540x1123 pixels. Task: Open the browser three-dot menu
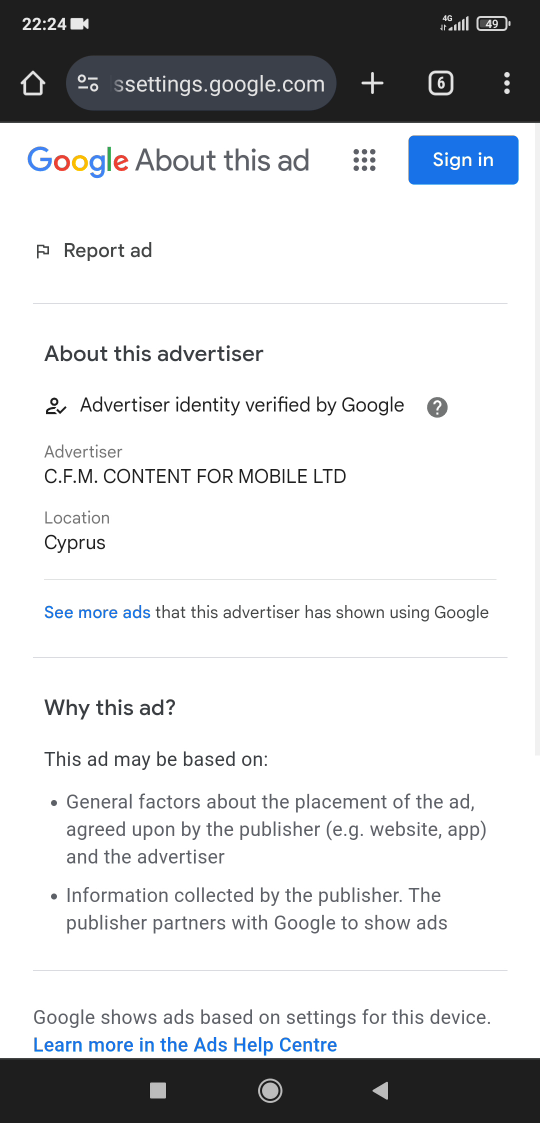[x=506, y=84]
